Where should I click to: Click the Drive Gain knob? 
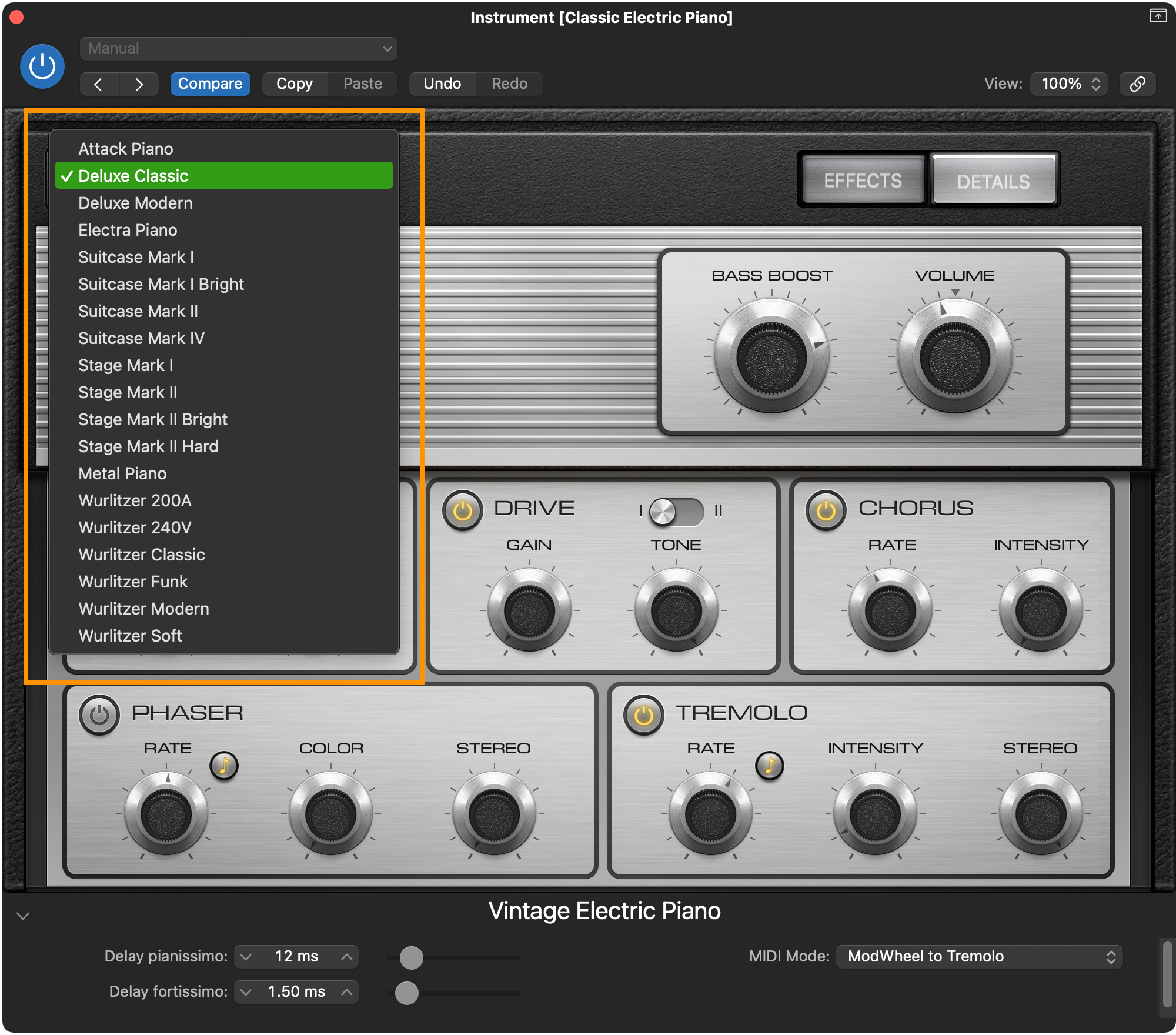pyautogui.click(x=529, y=610)
